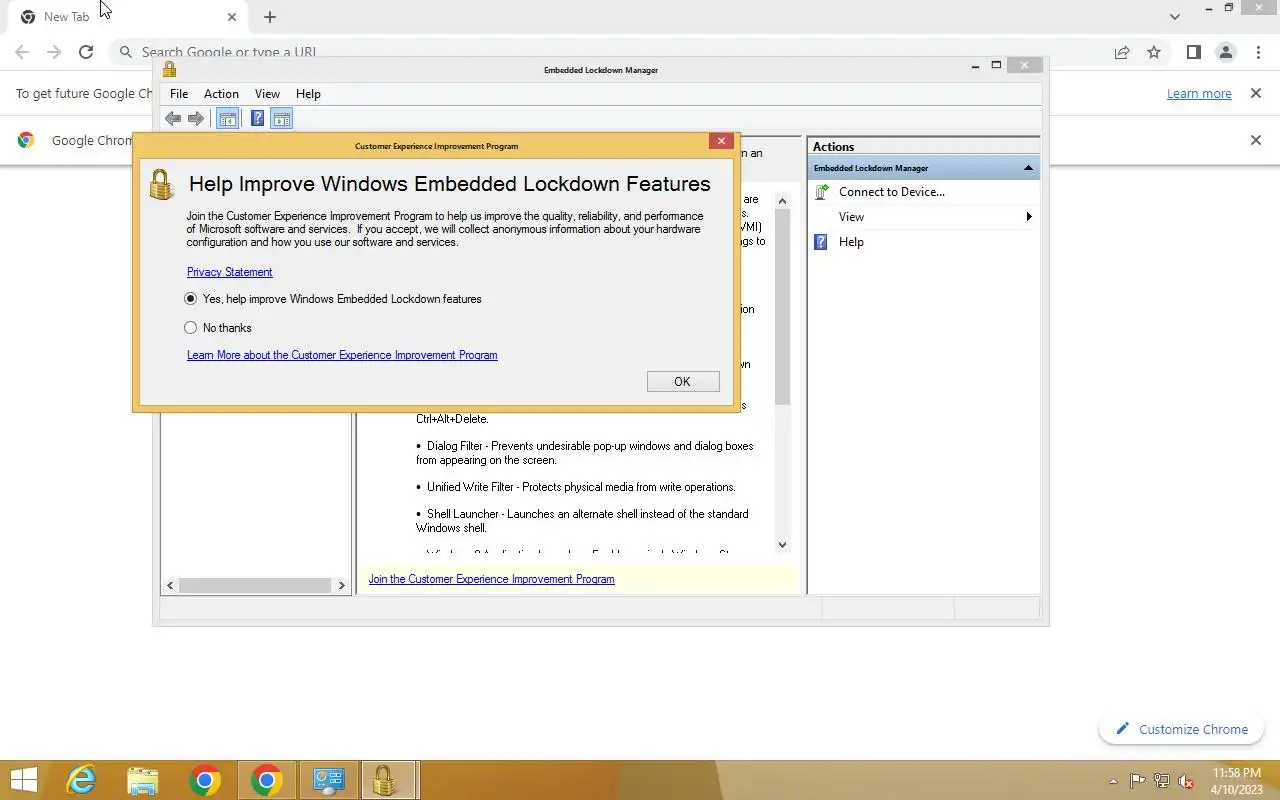The image size is (1280, 800).
Task: Click the network tray icon
Action: [x=1162, y=781]
